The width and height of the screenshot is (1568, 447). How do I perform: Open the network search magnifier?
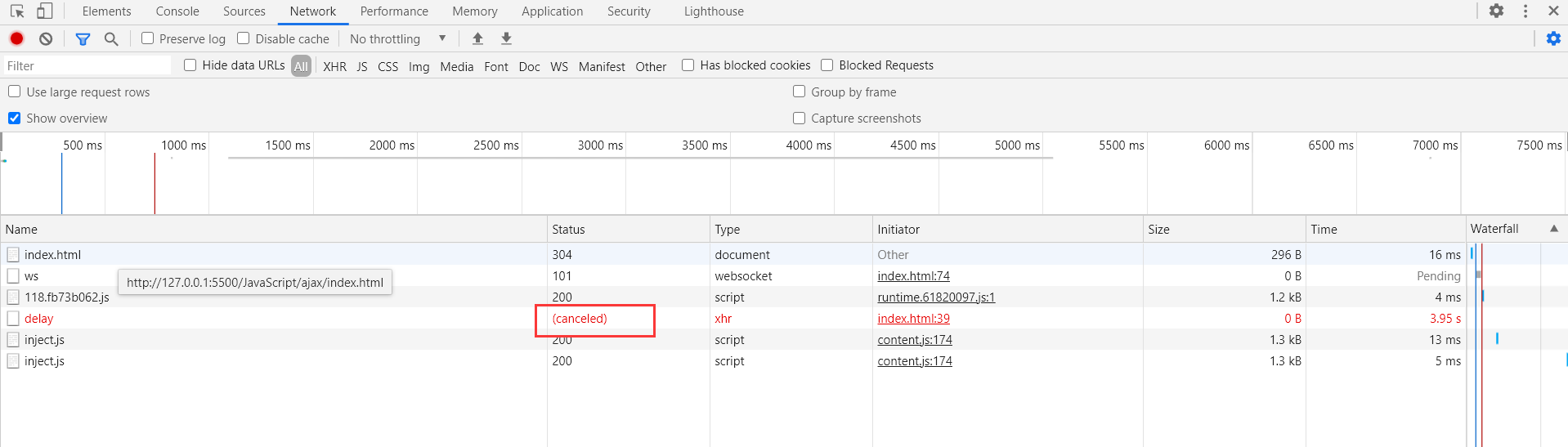(x=111, y=38)
